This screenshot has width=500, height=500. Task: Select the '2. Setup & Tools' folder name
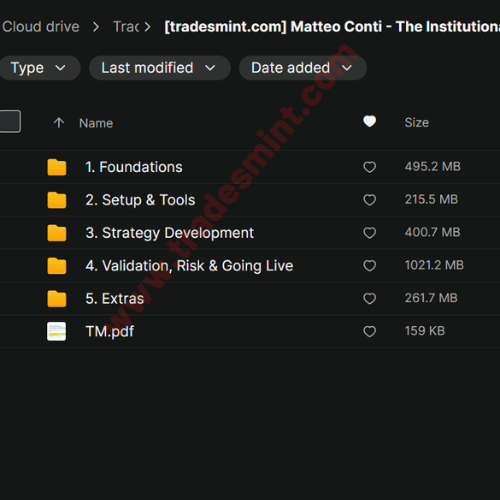[140, 200]
